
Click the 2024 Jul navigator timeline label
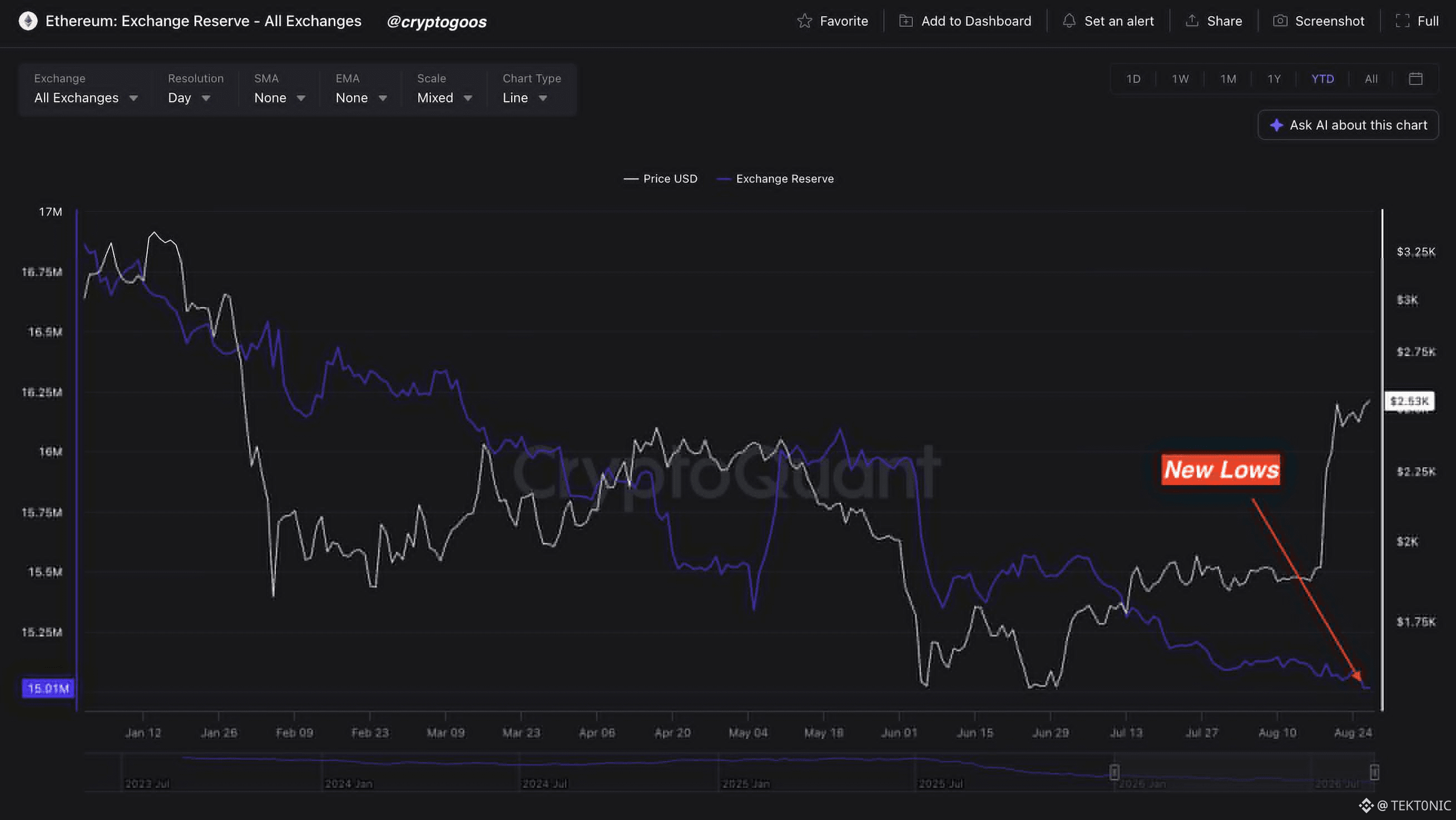click(544, 784)
